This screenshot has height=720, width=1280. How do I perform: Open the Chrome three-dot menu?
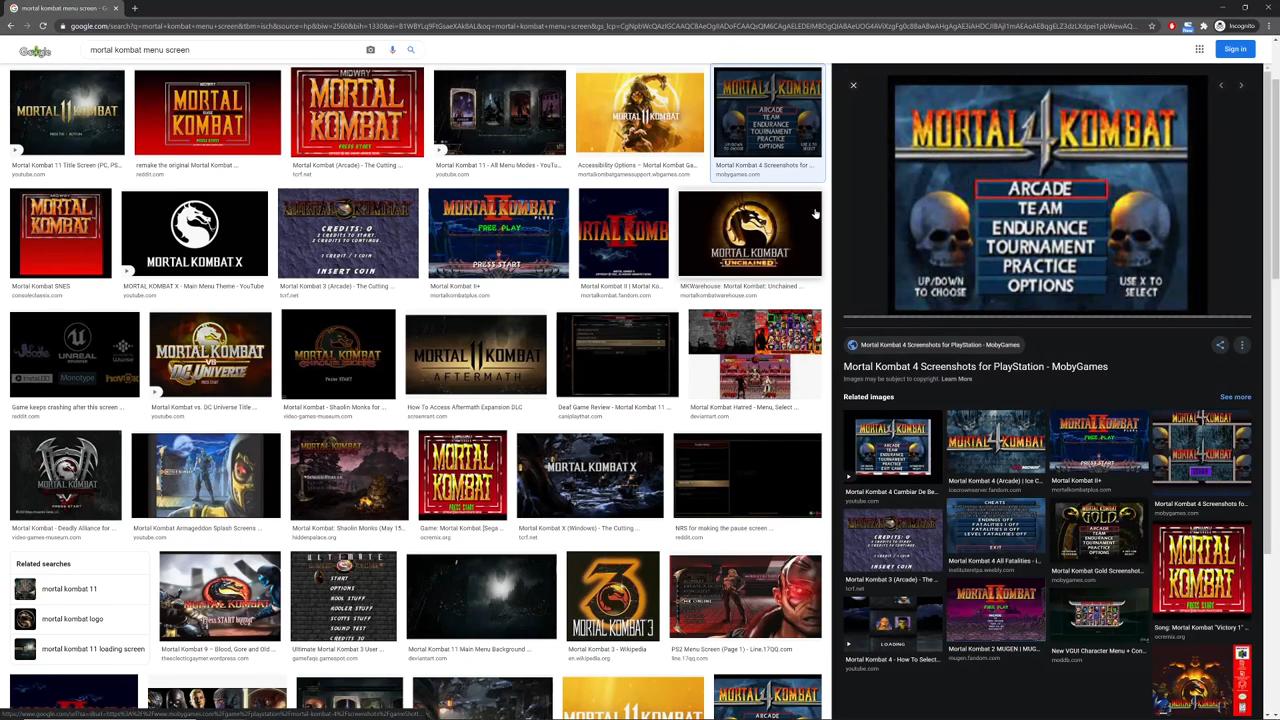pyautogui.click(x=1267, y=26)
